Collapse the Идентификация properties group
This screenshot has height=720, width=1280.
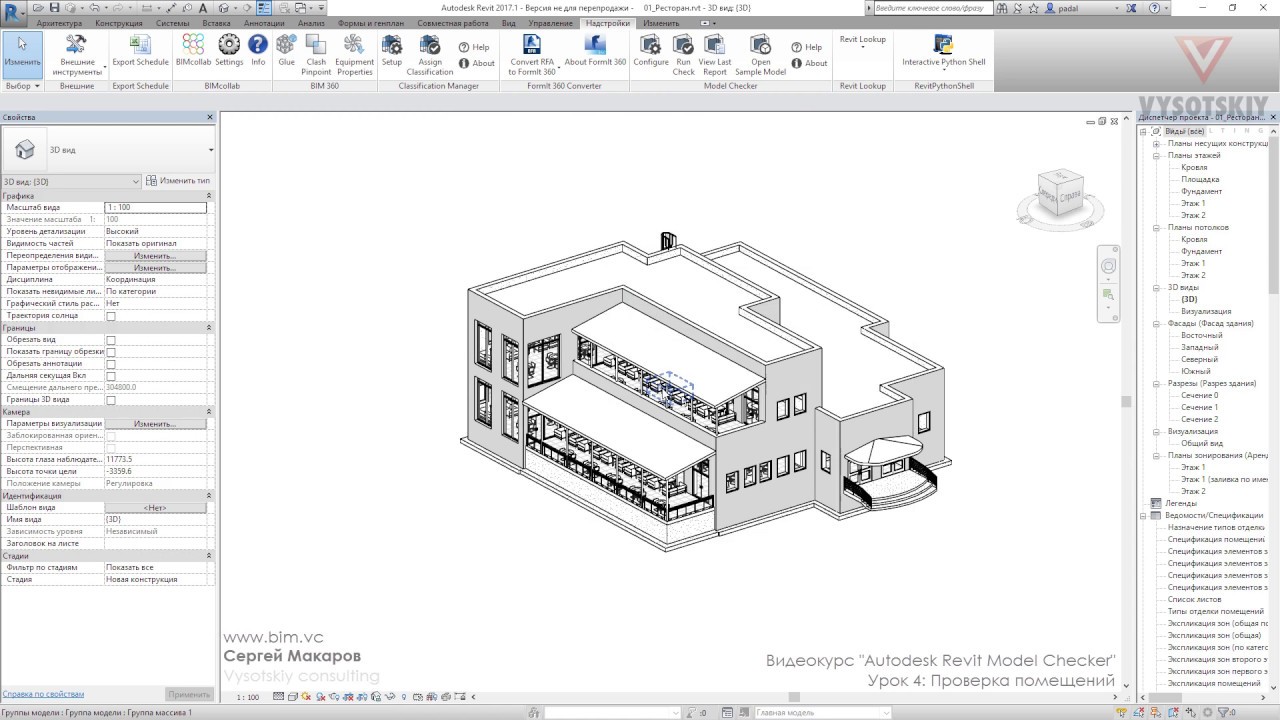[x=209, y=496]
